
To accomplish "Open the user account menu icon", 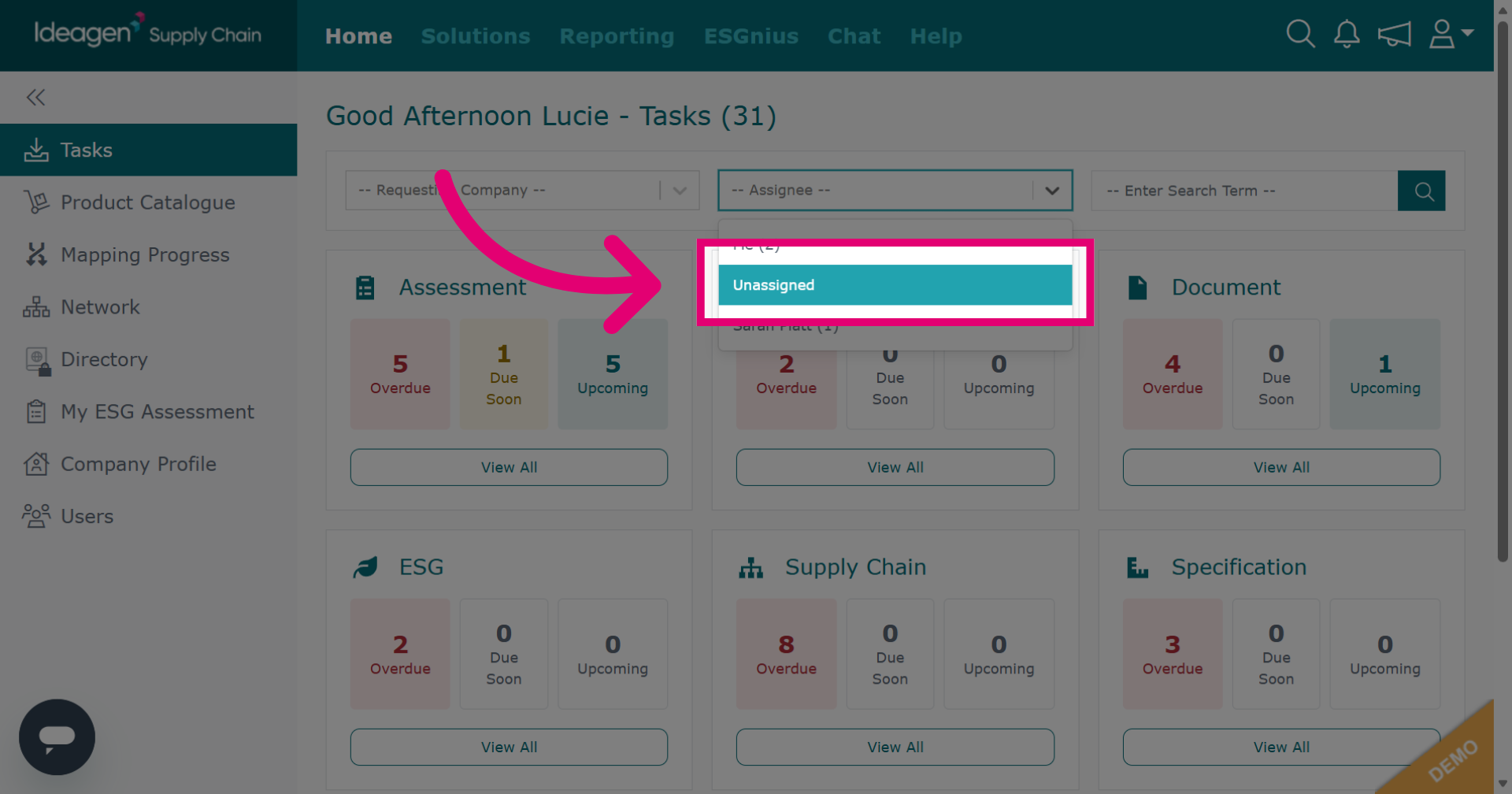I will click(x=1442, y=34).
